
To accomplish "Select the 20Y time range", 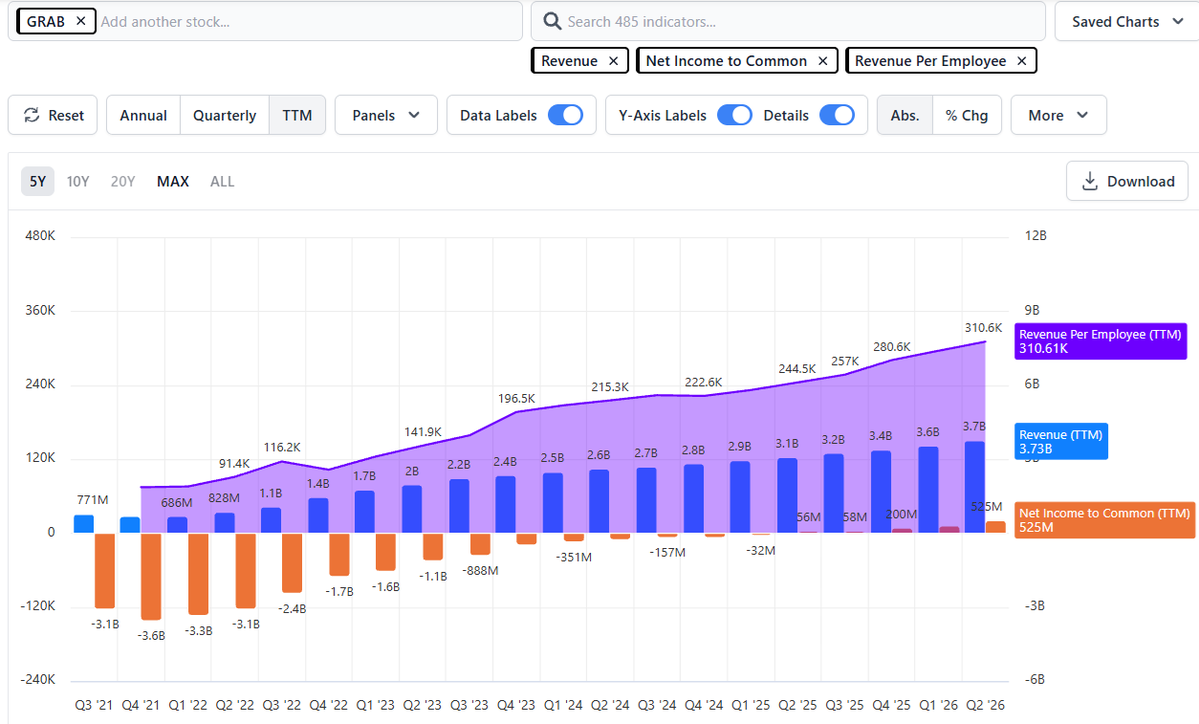I will coord(122,181).
